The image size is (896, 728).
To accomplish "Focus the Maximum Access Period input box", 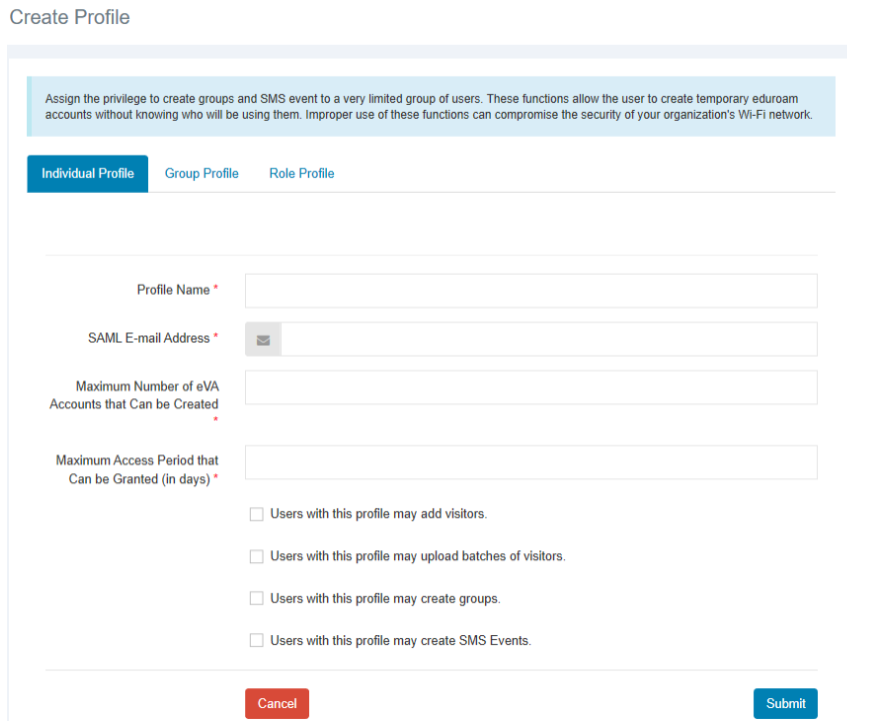I will point(531,463).
